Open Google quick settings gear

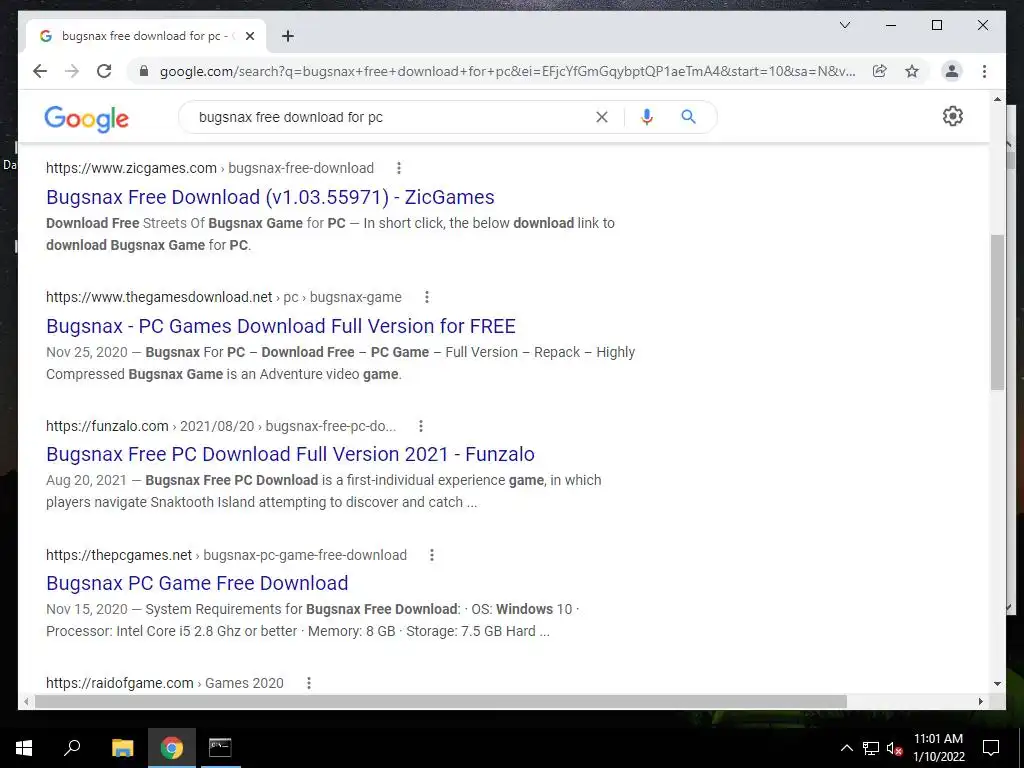(x=952, y=116)
